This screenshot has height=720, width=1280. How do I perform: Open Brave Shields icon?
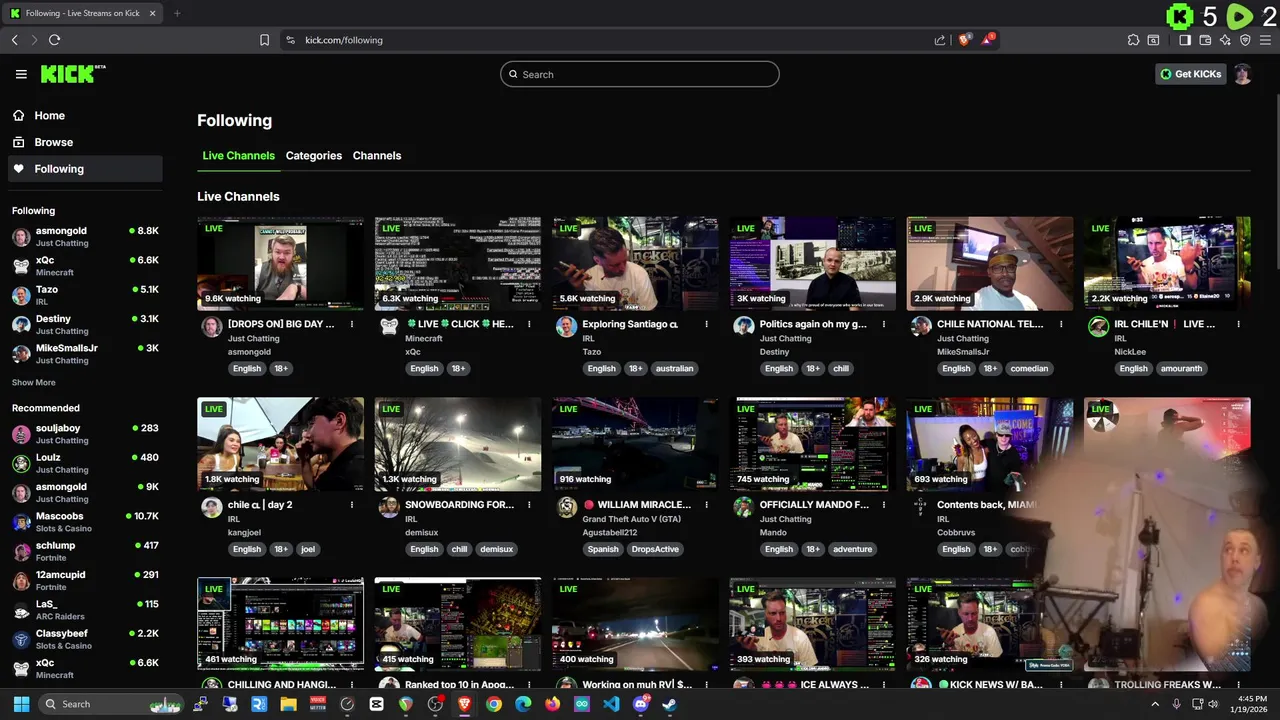pos(964,40)
